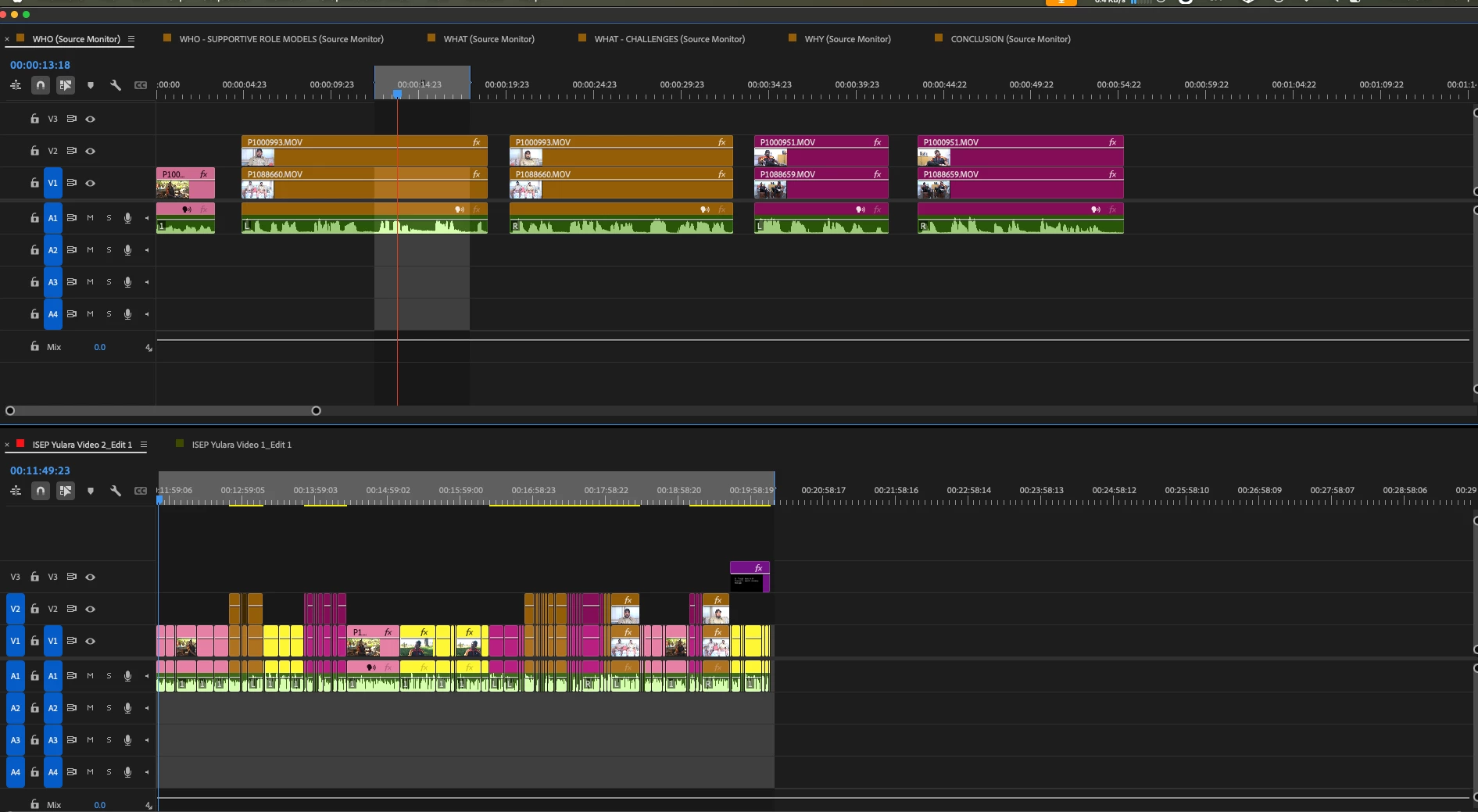Click the 00:00:13:18 playhead timecode field
This screenshot has height=812, width=1478.
(40, 65)
